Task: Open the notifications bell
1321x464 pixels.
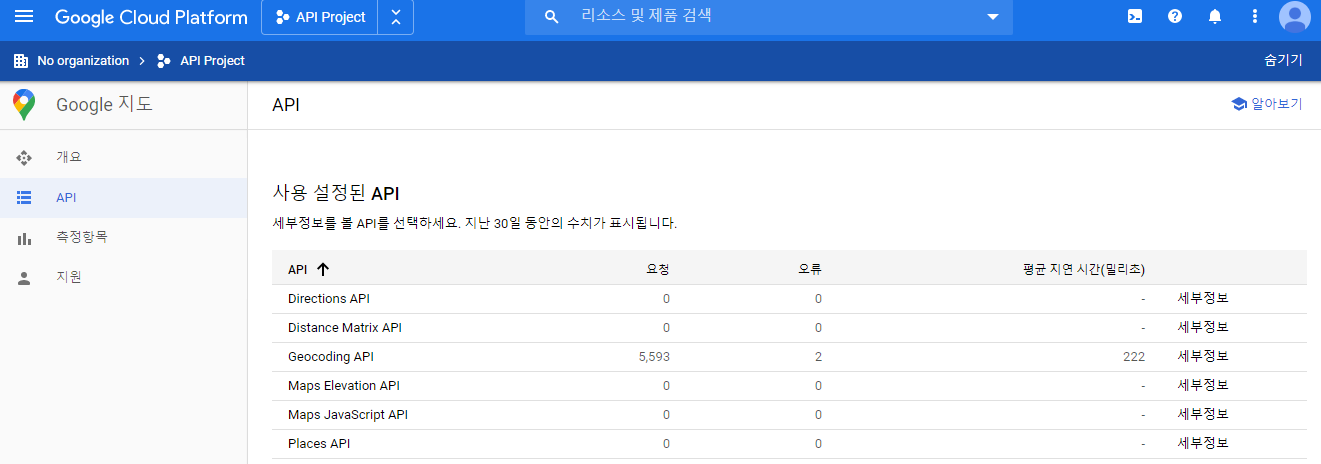Action: pos(1215,17)
